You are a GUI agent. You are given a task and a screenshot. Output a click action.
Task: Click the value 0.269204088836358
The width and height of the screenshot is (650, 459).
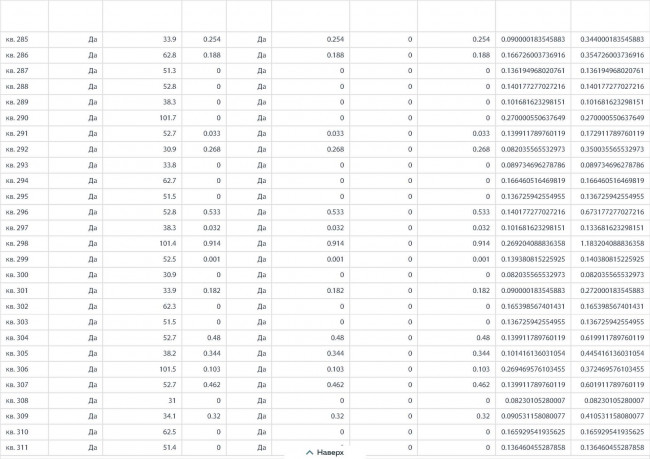point(533,243)
